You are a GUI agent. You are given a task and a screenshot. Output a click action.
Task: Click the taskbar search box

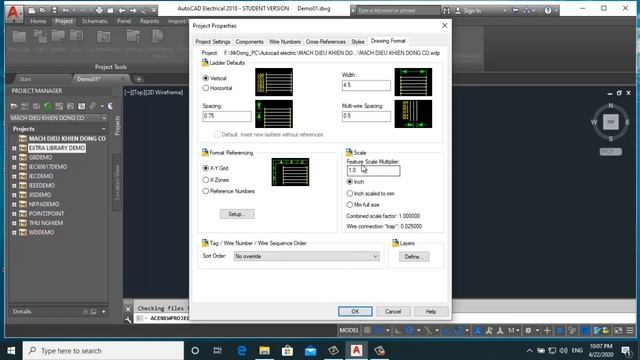(103, 351)
